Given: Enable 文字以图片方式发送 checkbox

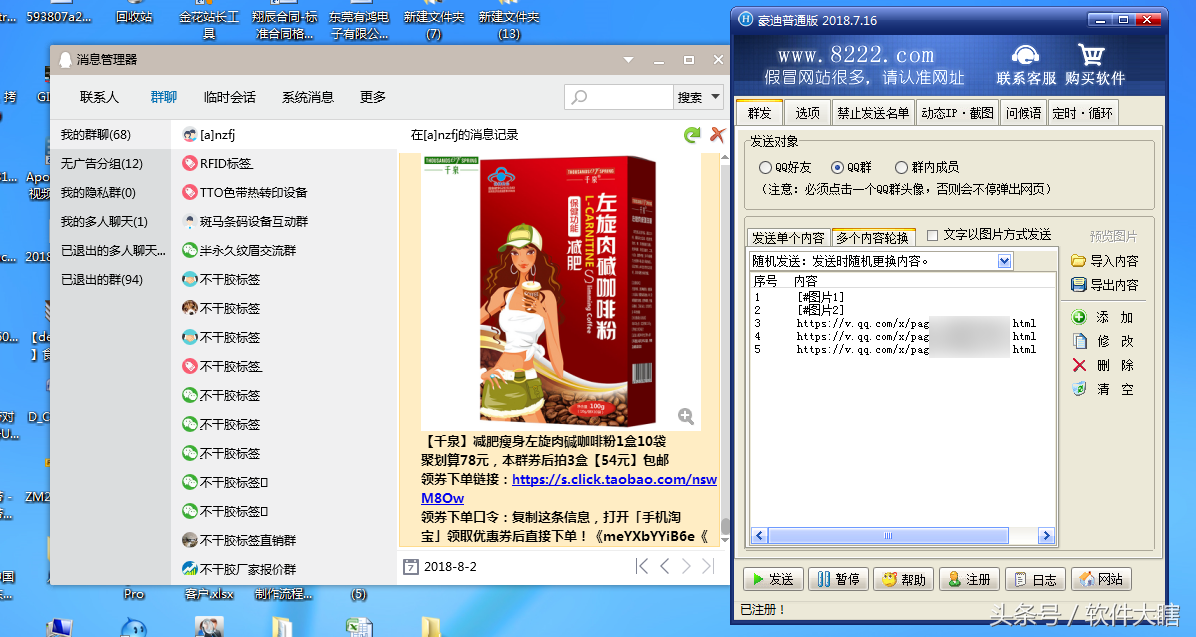Looking at the screenshot, I should pyautogui.click(x=932, y=235).
